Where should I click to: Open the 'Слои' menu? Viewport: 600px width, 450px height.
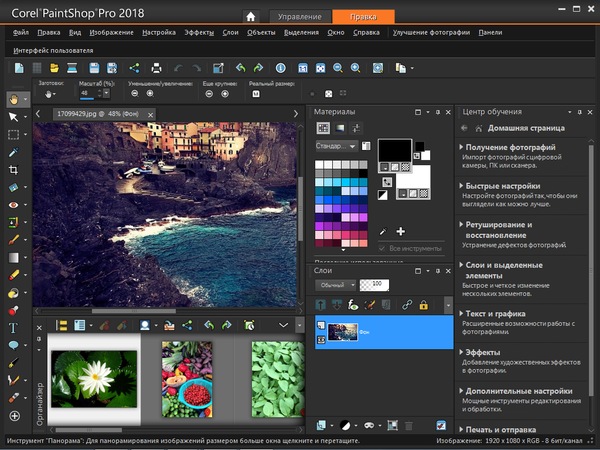tap(229, 33)
